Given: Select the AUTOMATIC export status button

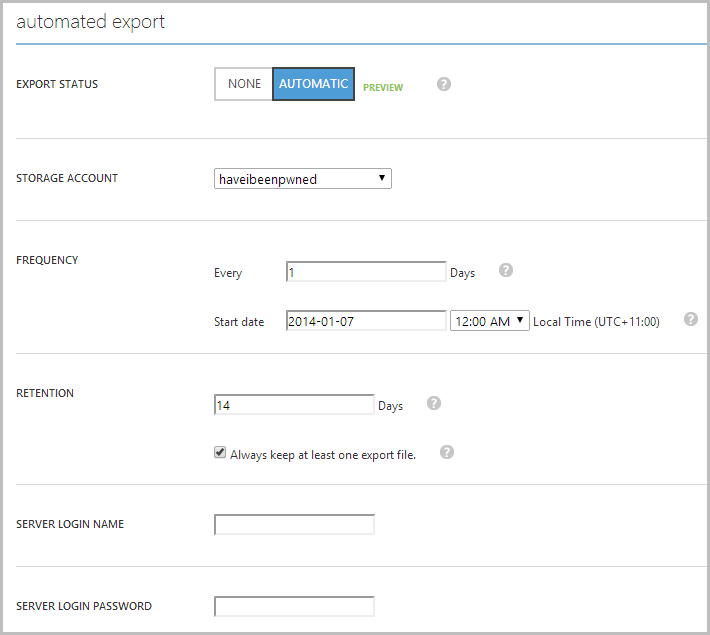Looking at the screenshot, I should (313, 84).
